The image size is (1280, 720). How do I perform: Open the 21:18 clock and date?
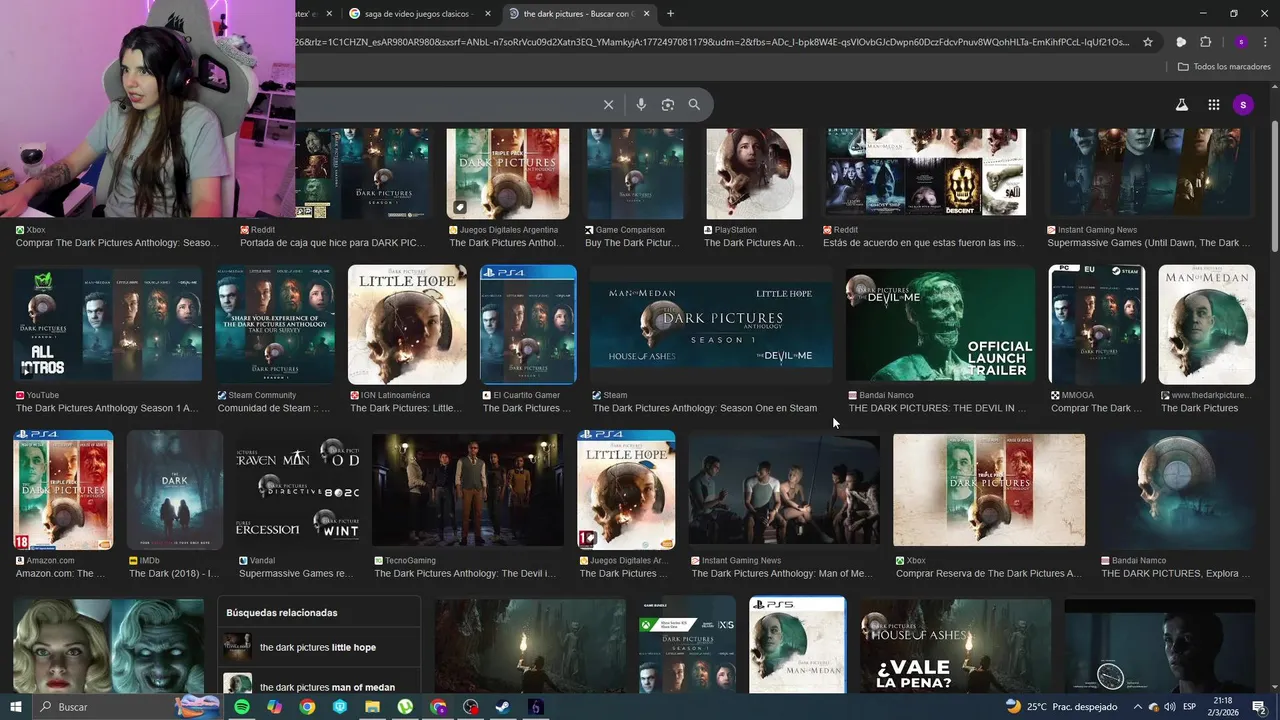point(1222,707)
